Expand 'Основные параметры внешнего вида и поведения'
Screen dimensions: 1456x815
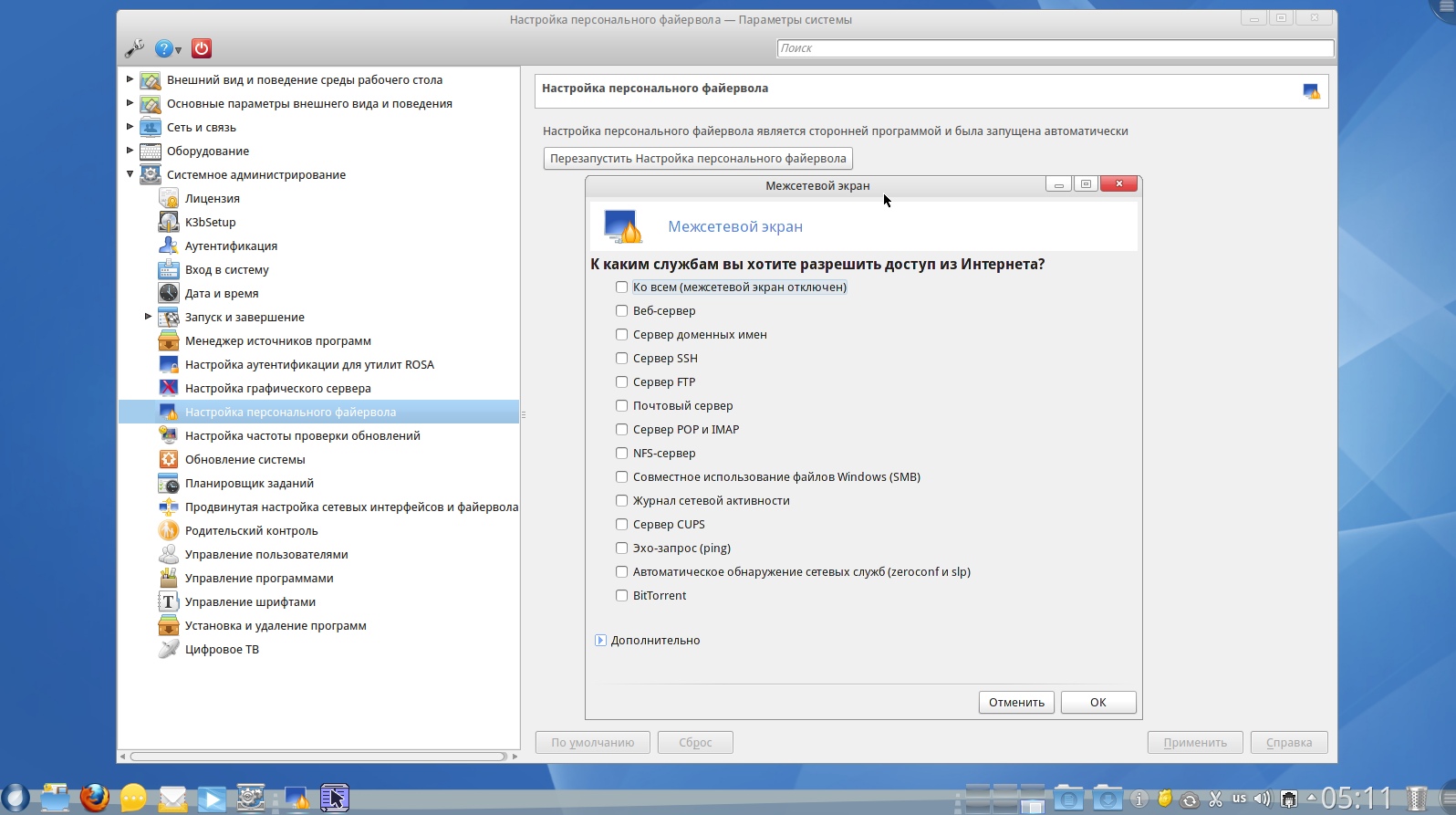[x=130, y=103]
